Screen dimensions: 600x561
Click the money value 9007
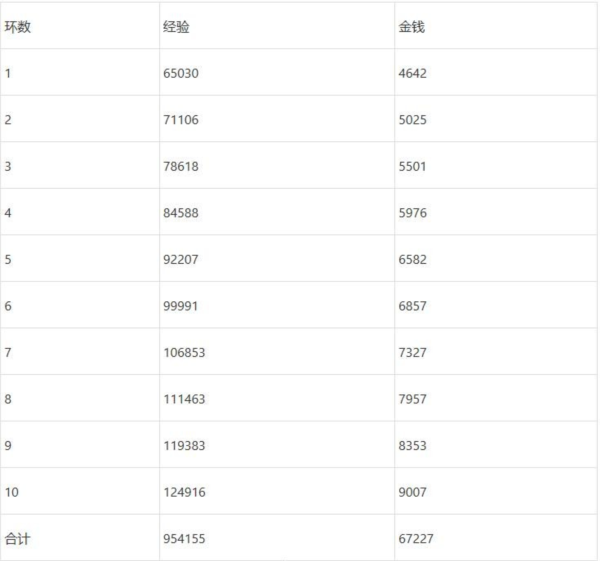(x=412, y=492)
